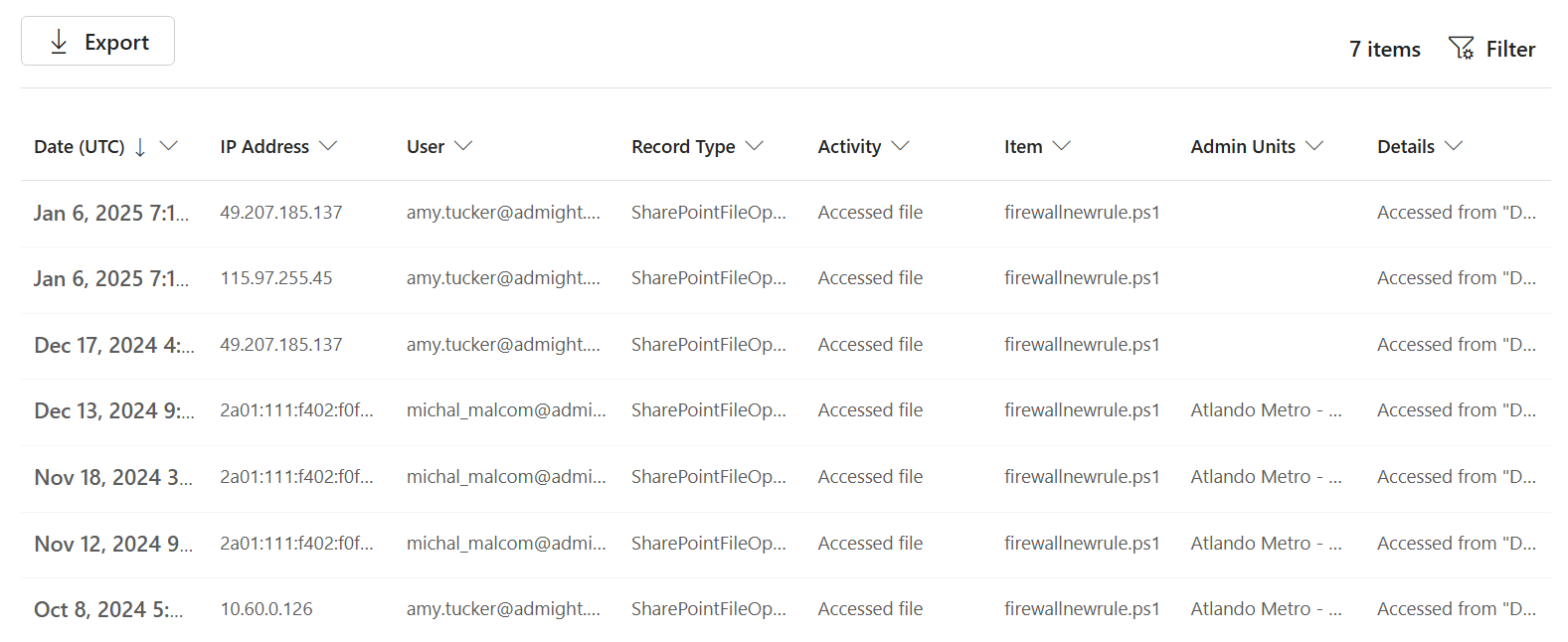Open the Admin Units column chevron
Screen dimensions: 1568x642
(1314, 146)
